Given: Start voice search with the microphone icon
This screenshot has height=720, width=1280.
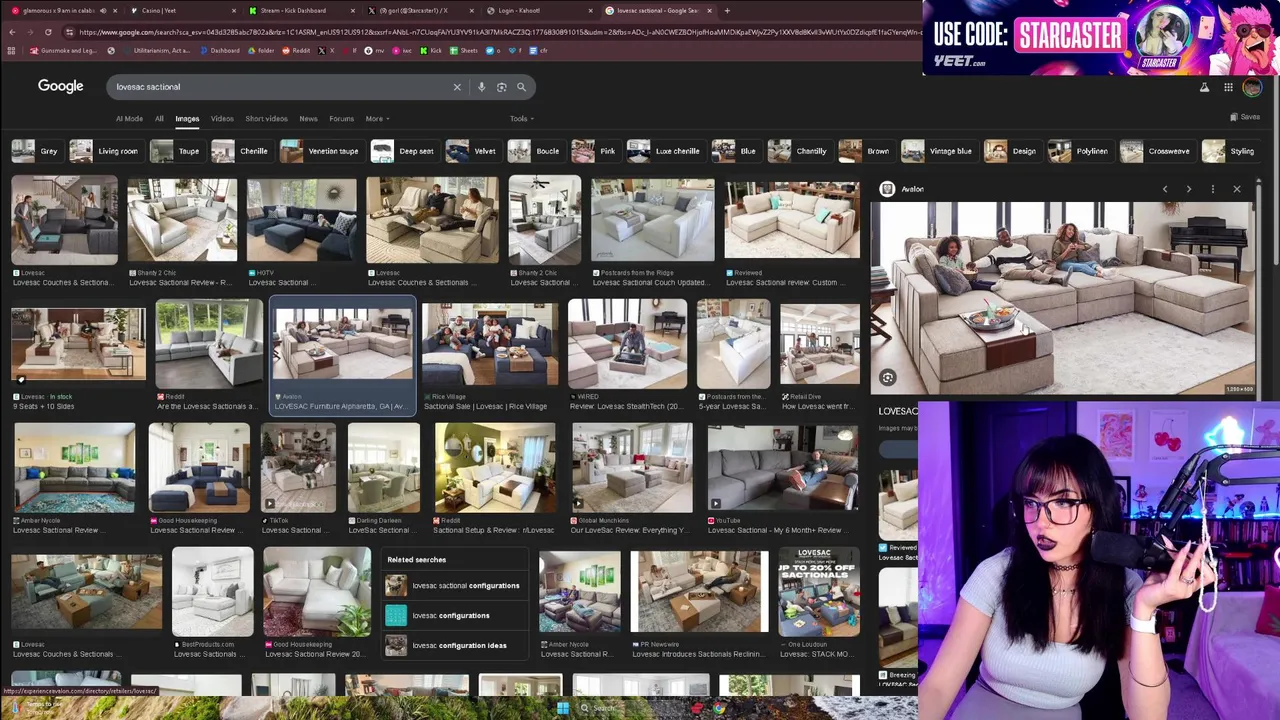Looking at the screenshot, I should tap(481, 87).
